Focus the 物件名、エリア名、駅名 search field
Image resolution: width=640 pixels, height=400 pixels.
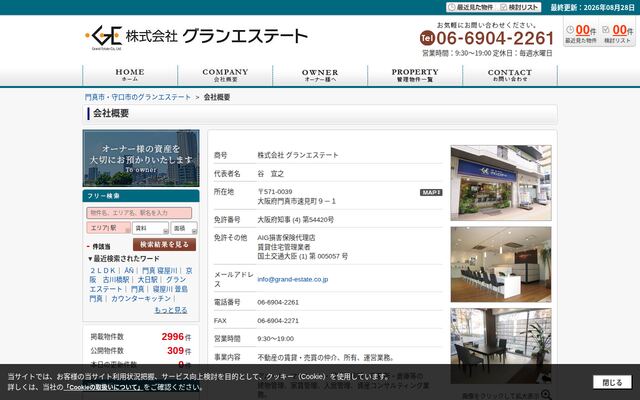pos(139,213)
